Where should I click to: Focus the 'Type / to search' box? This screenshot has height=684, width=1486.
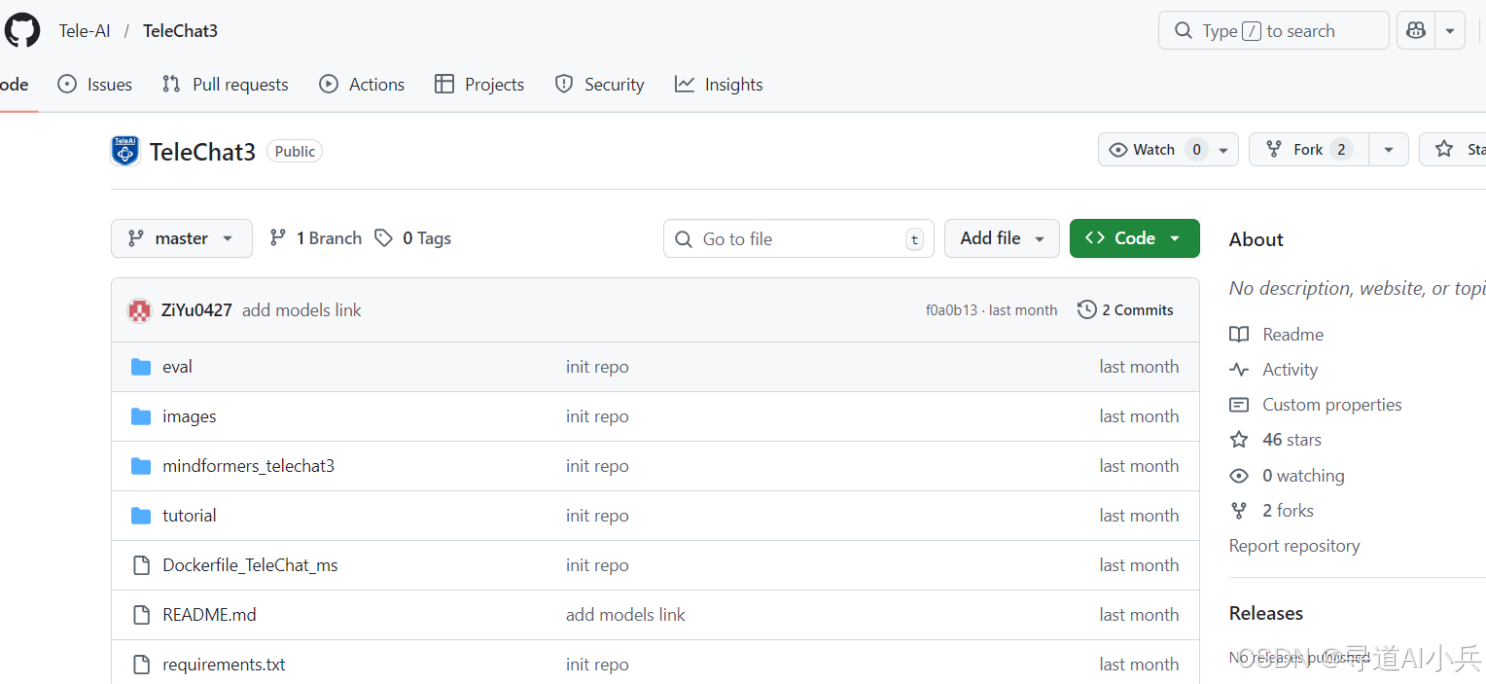click(x=1273, y=31)
